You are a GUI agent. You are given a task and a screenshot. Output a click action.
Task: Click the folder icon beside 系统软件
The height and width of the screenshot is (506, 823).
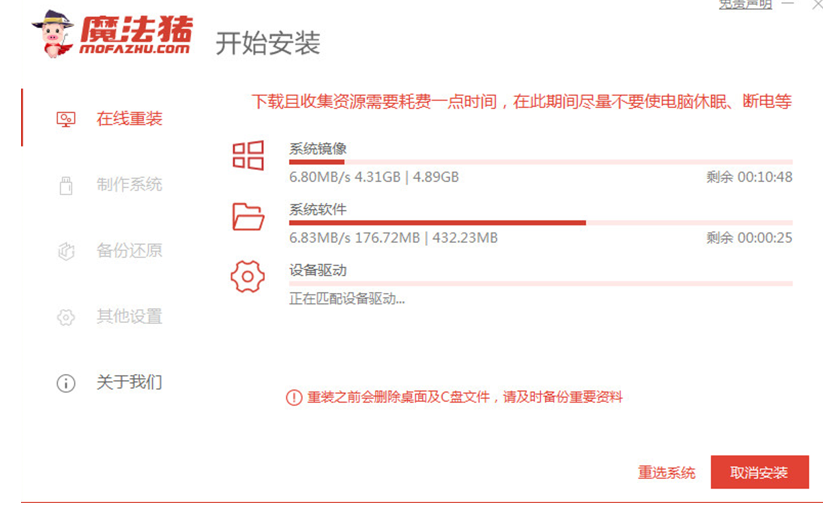tap(248, 216)
